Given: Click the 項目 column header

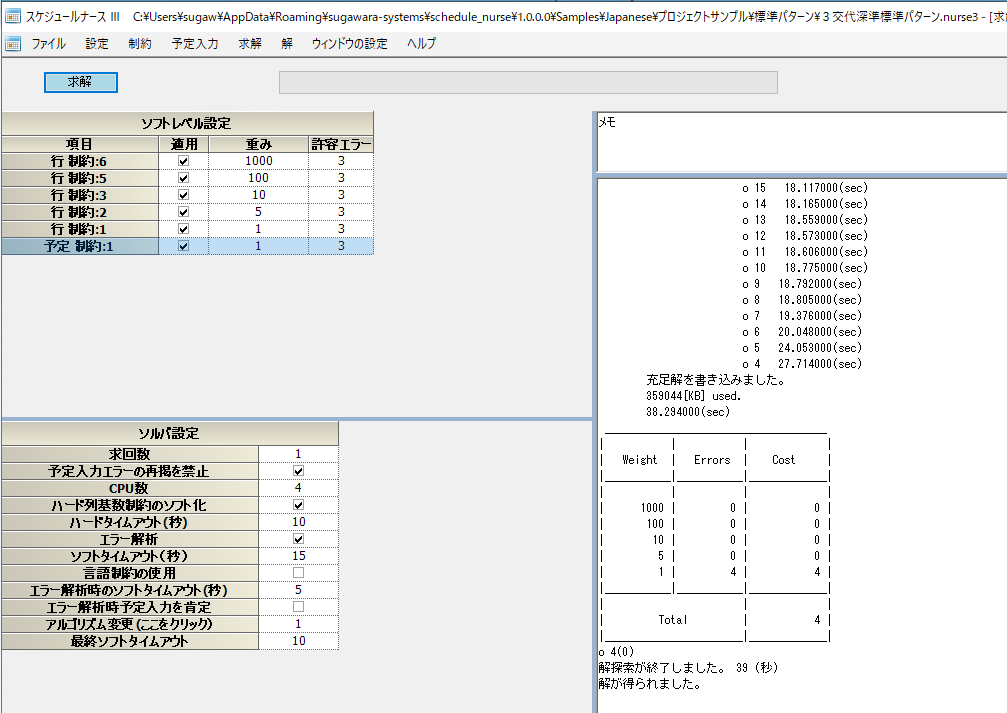Looking at the screenshot, I should pos(80,144).
